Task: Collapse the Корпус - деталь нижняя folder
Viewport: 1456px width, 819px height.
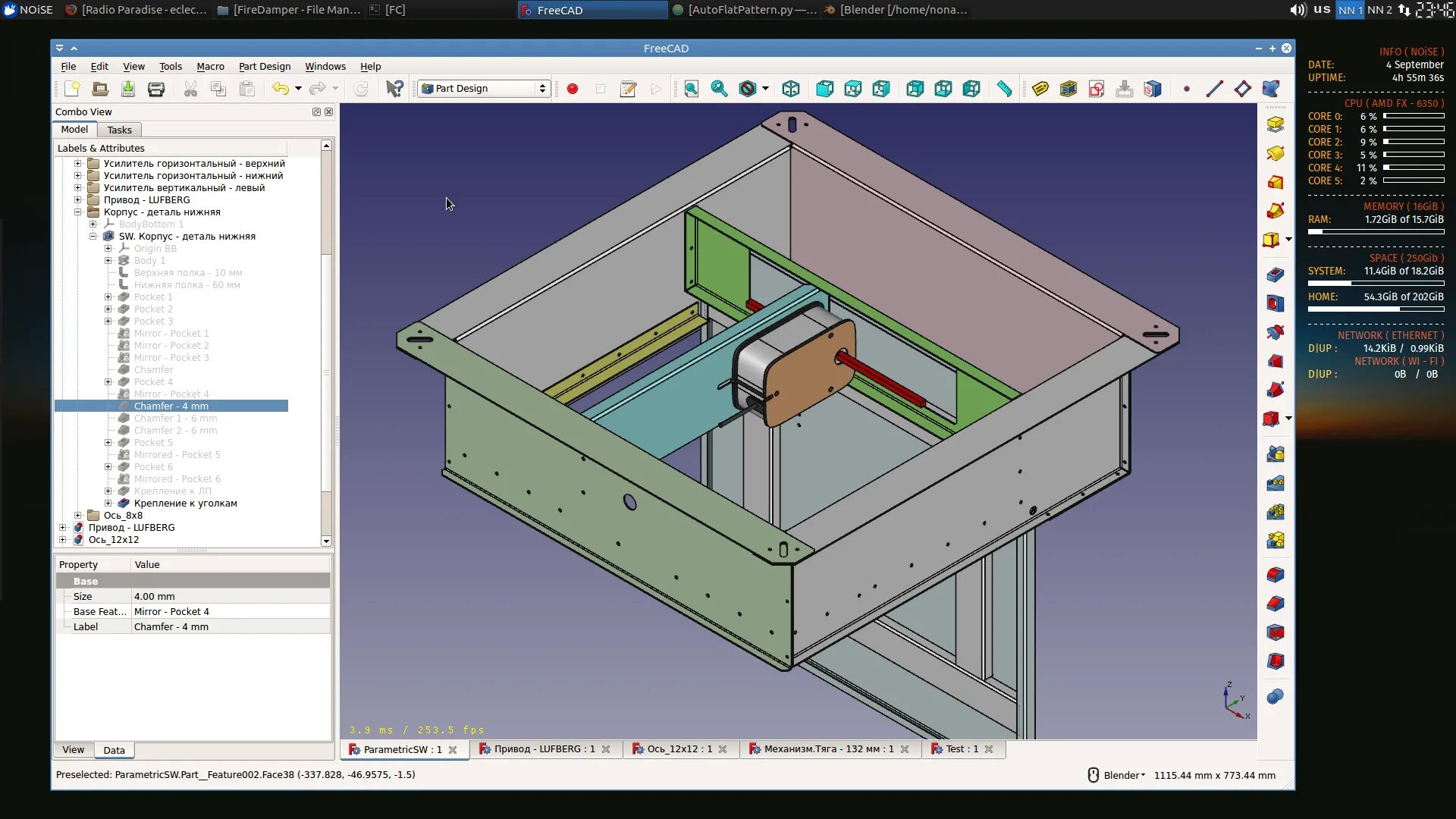Action: coord(77,212)
